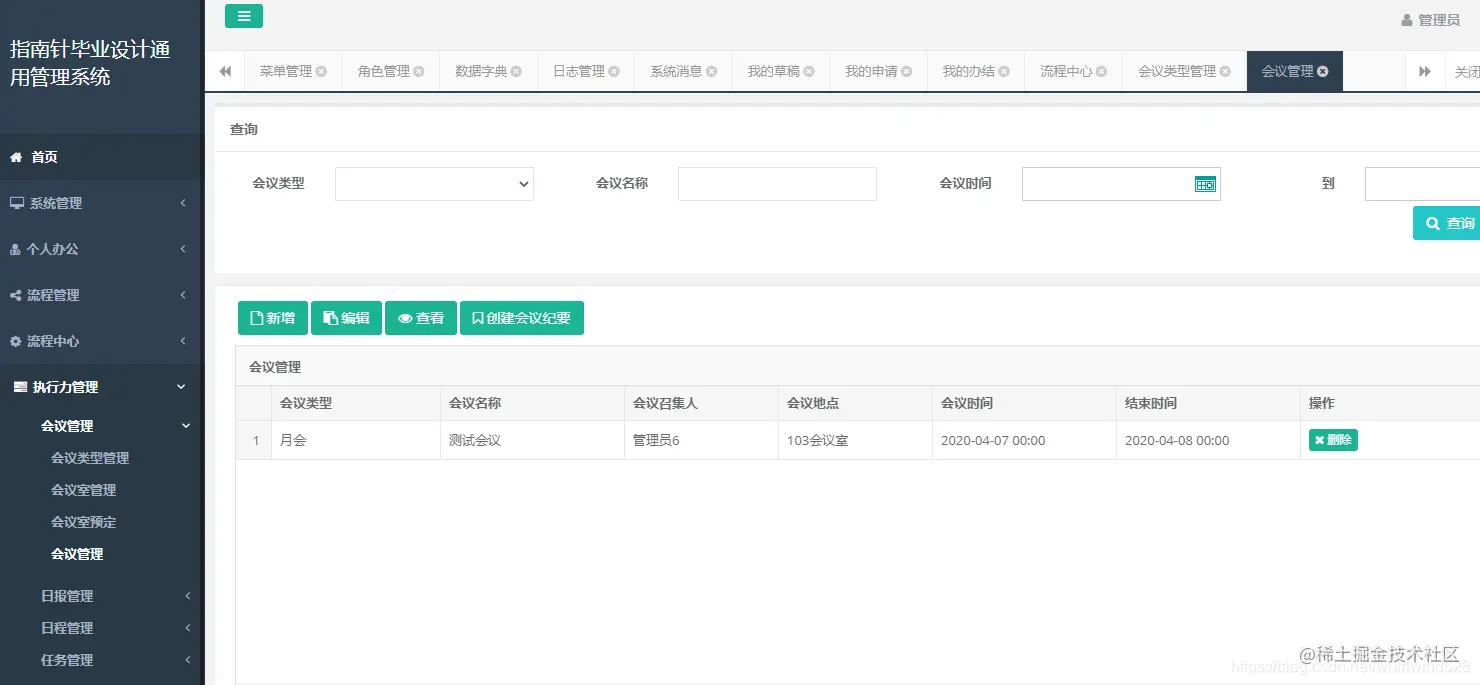Close the active 会议管理 tab via x icon
Viewport: 1480px width, 685px height.
1323,72
